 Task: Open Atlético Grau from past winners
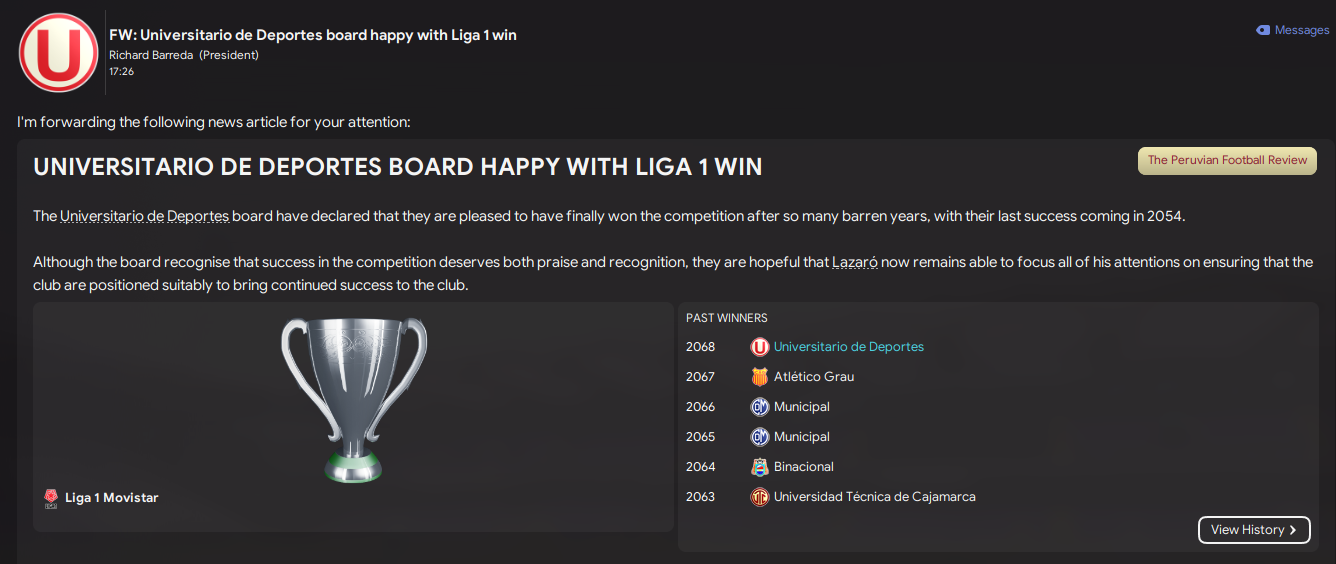[813, 377]
